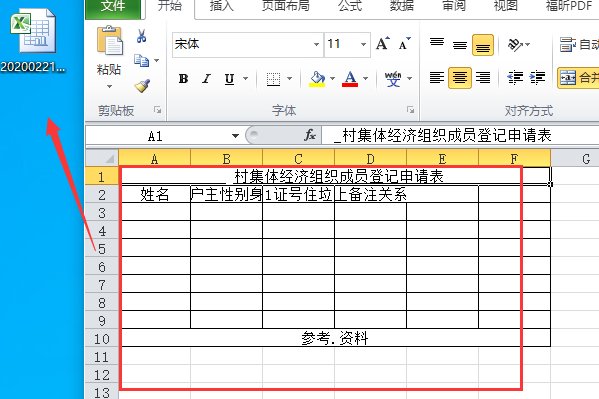The image size is (599, 399).
Task: Apply yellow fill color bucket
Action: point(317,79)
